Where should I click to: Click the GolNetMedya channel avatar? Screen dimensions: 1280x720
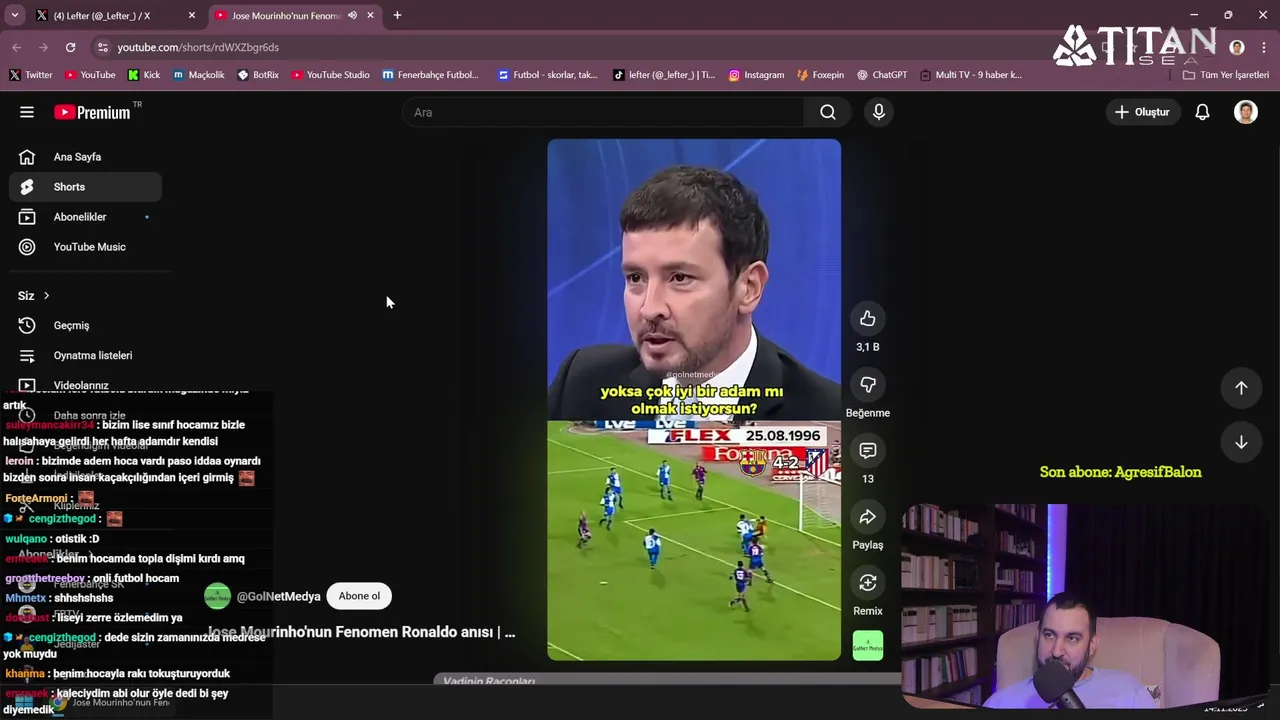click(x=217, y=597)
